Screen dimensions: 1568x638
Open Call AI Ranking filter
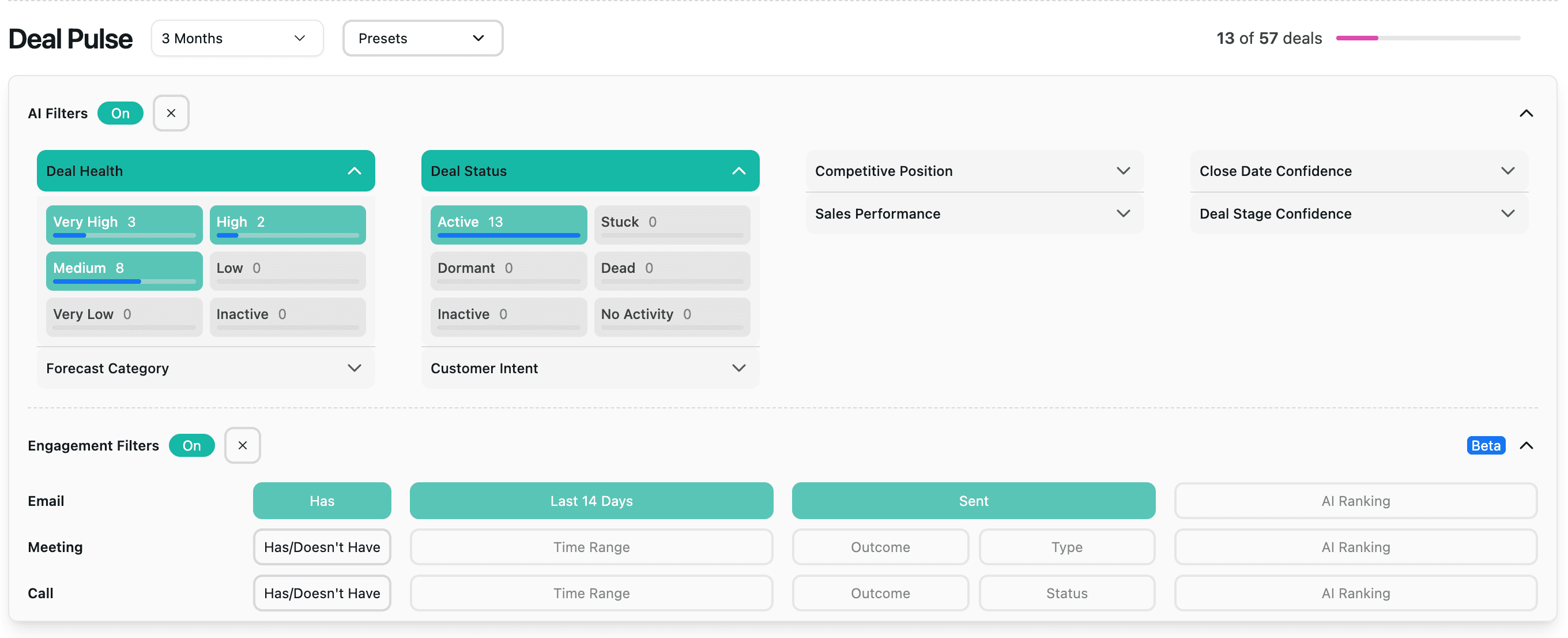tap(1355, 594)
